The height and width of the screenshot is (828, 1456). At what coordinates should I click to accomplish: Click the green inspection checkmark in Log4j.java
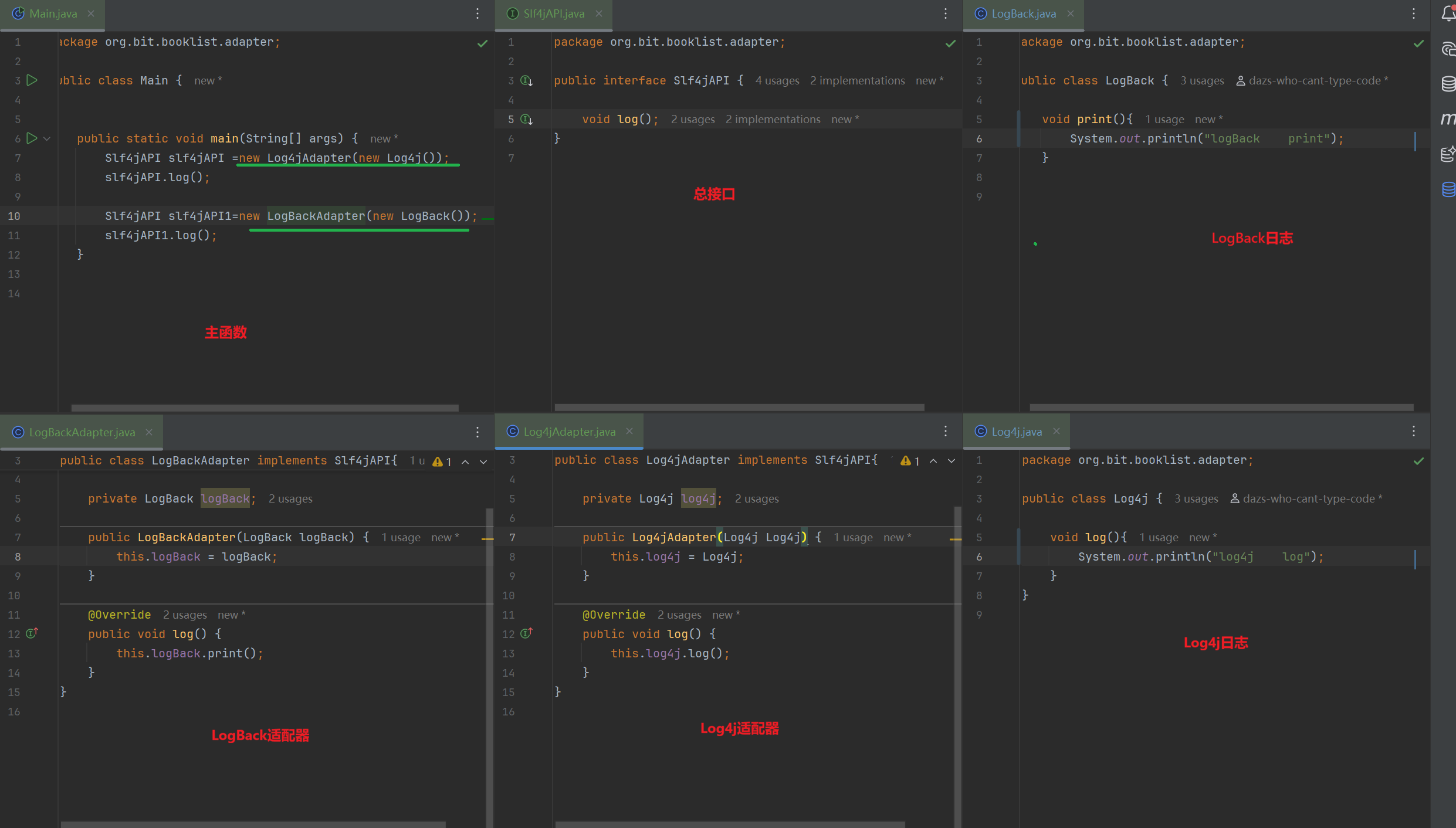[1418, 461]
